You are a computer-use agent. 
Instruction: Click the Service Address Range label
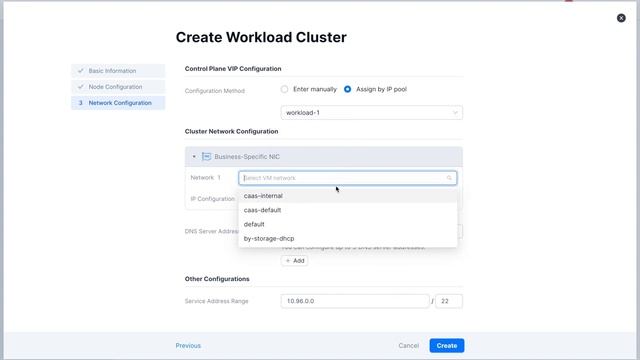point(216,301)
